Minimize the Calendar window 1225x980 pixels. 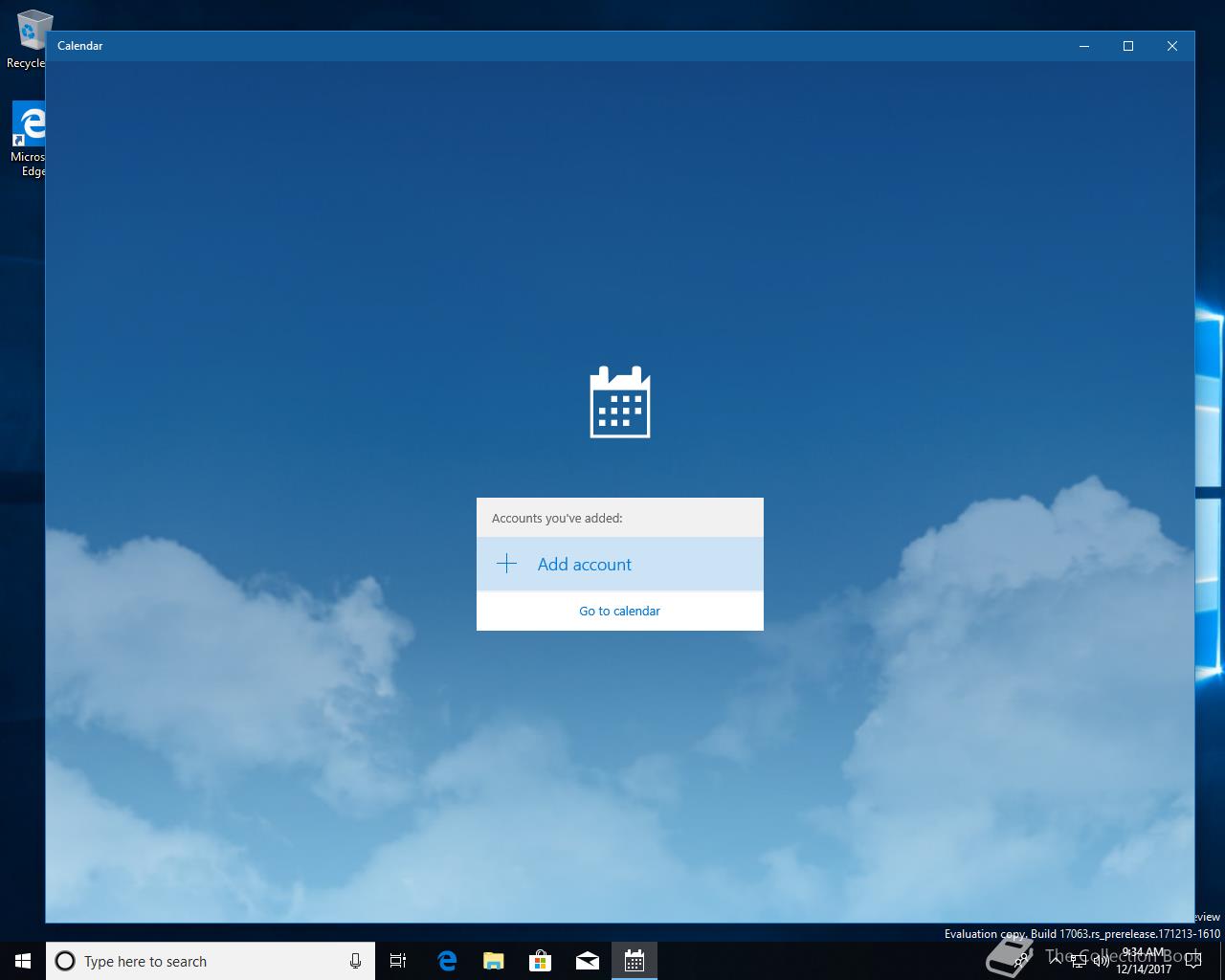(1084, 46)
